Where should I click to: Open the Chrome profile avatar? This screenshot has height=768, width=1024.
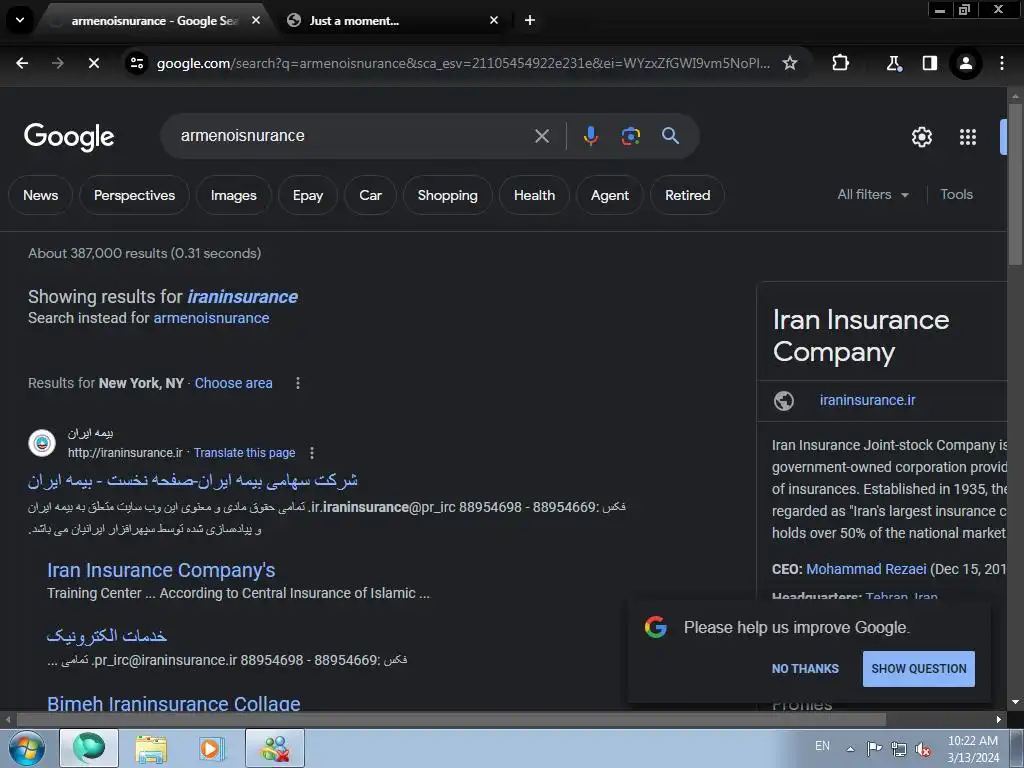[x=965, y=63]
